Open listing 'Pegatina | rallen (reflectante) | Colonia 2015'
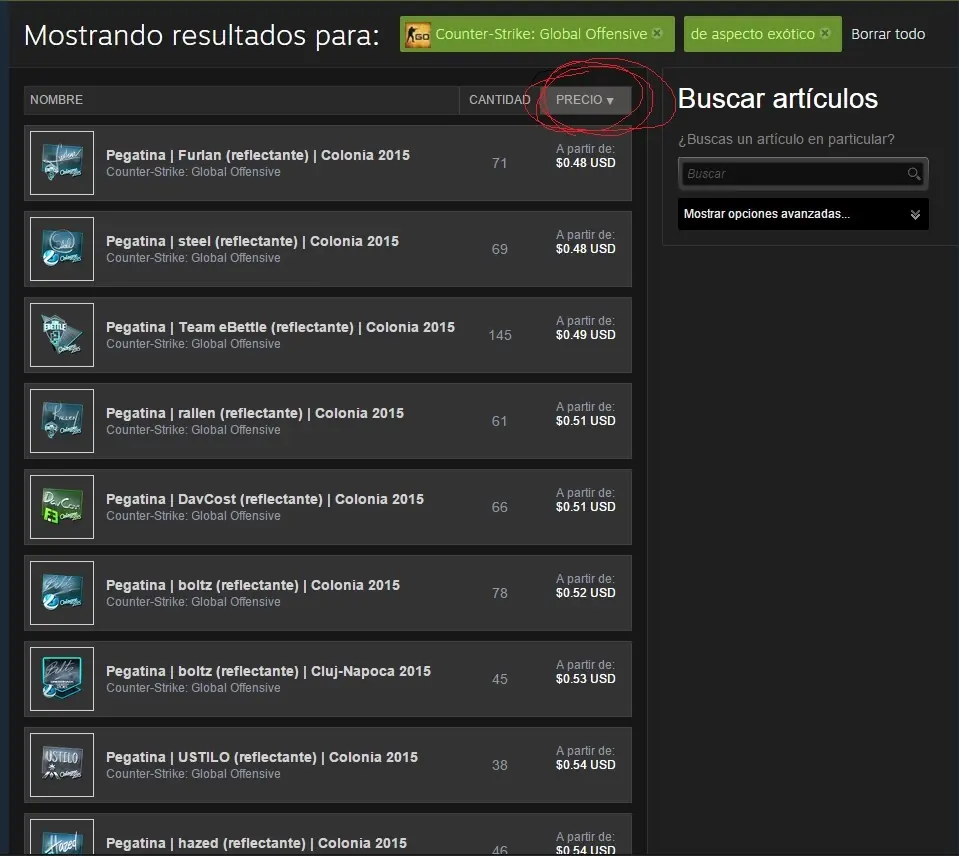959x856 pixels. point(254,413)
